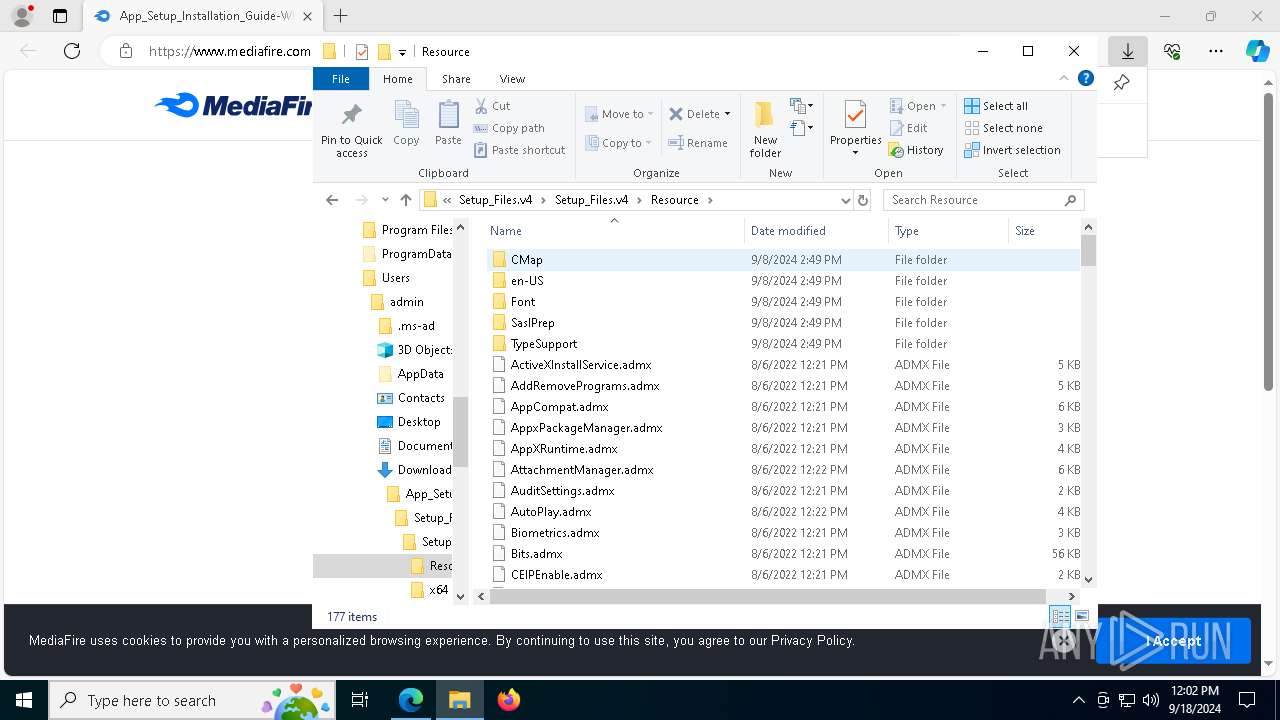
Task: Click the Cut scissors icon
Action: [481, 106]
